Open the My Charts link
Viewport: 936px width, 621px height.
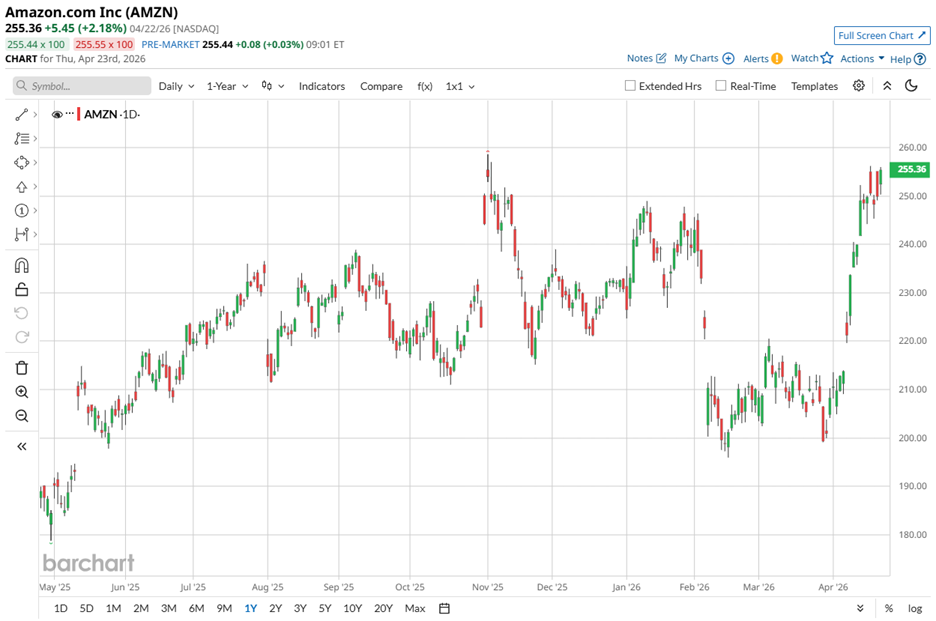[703, 59]
